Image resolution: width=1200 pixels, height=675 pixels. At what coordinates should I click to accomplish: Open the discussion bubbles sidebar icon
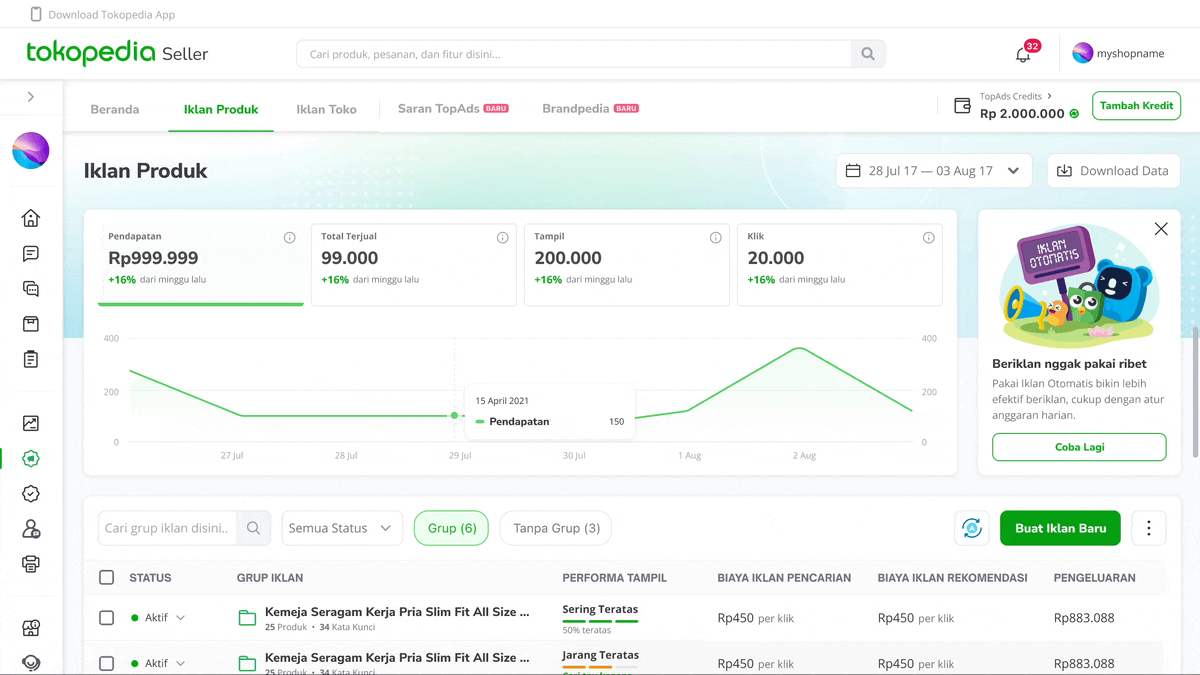click(31, 289)
